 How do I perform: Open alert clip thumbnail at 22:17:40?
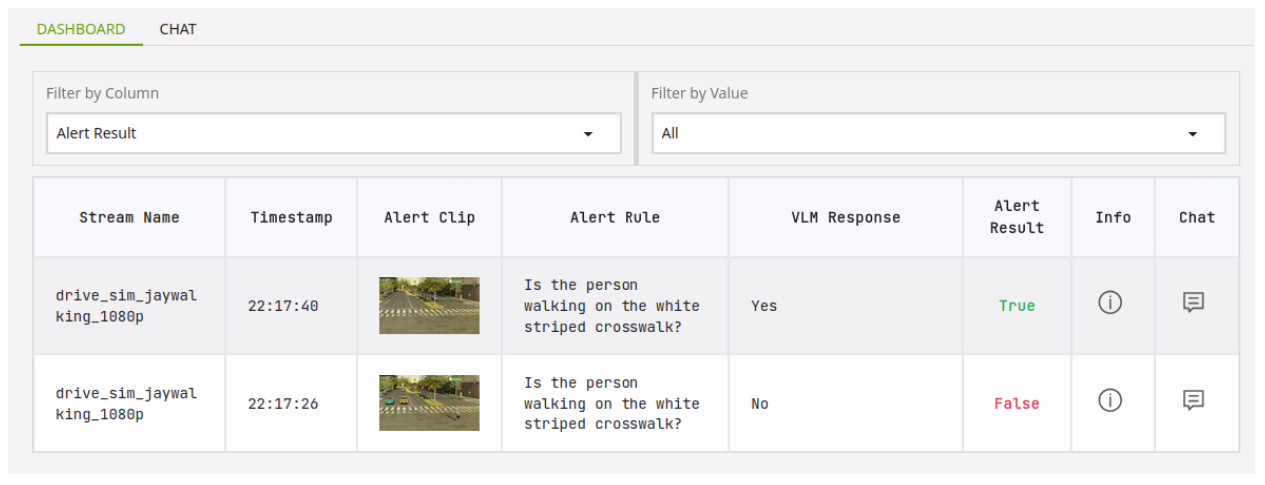tap(429, 305)
